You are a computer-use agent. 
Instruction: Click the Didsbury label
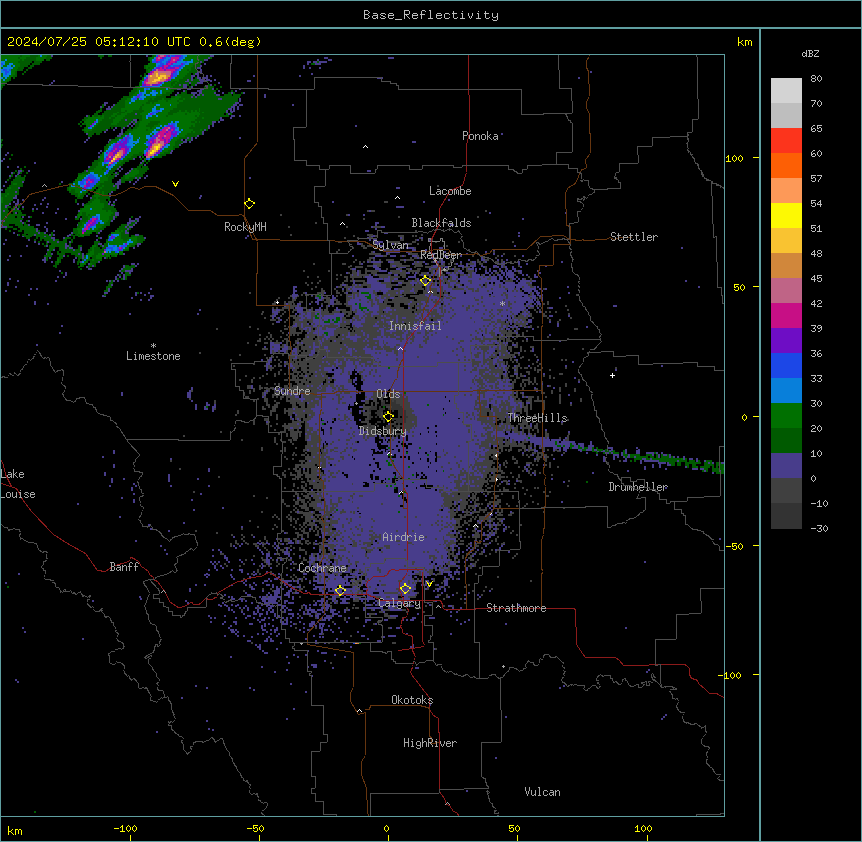[x=383, y=431]
